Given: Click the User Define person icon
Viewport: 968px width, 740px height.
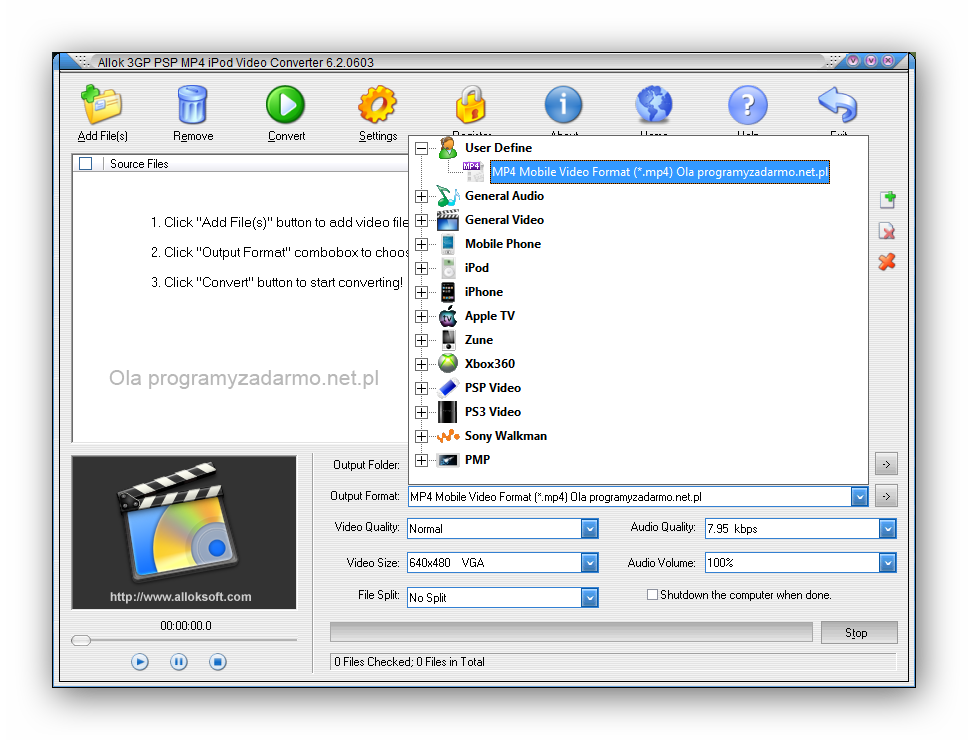Looking at the screenshot, I should [448, 148].
